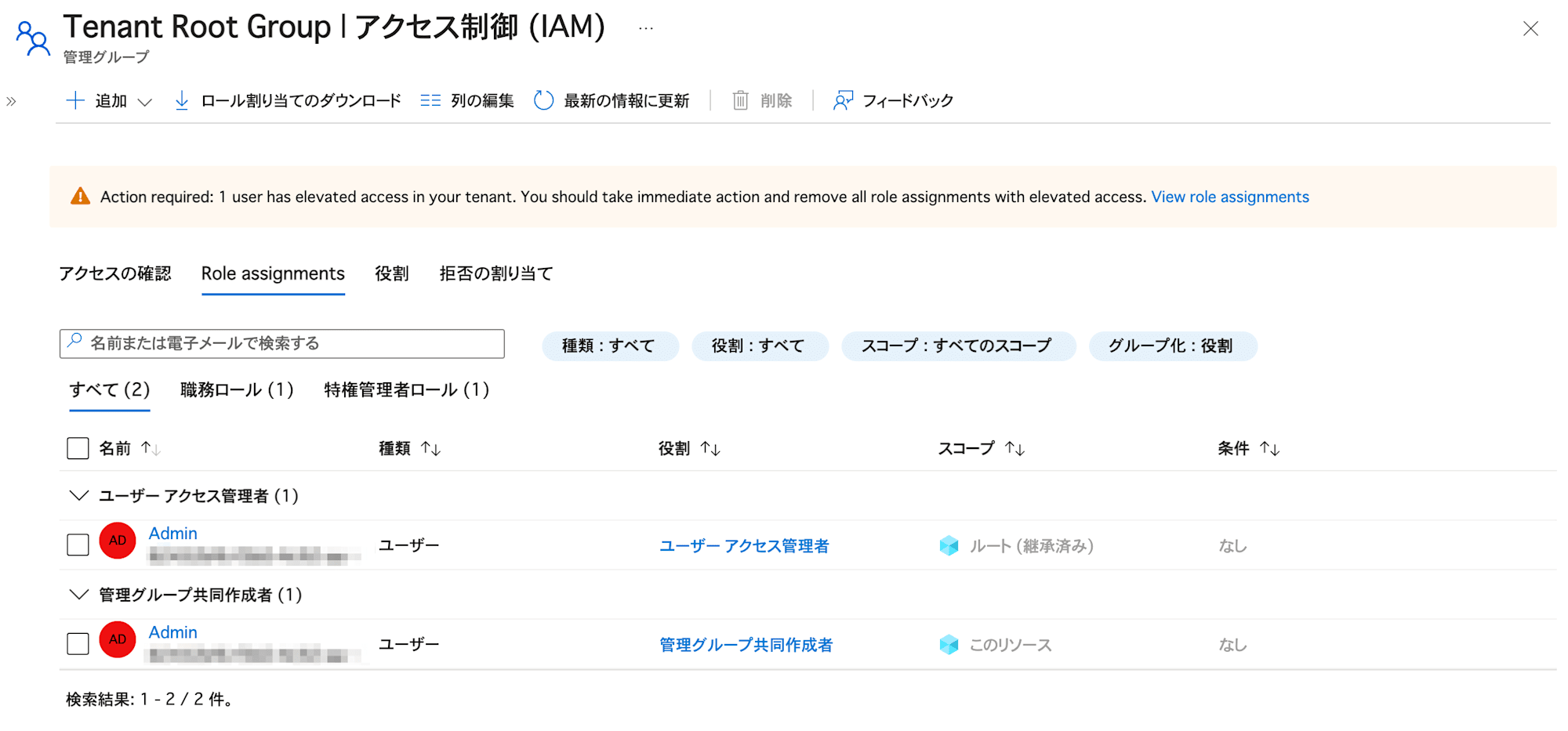Click the plus icon for 追加
Image resolution: width=1568 pixels, height=731 pixels.
coord(75,100)
